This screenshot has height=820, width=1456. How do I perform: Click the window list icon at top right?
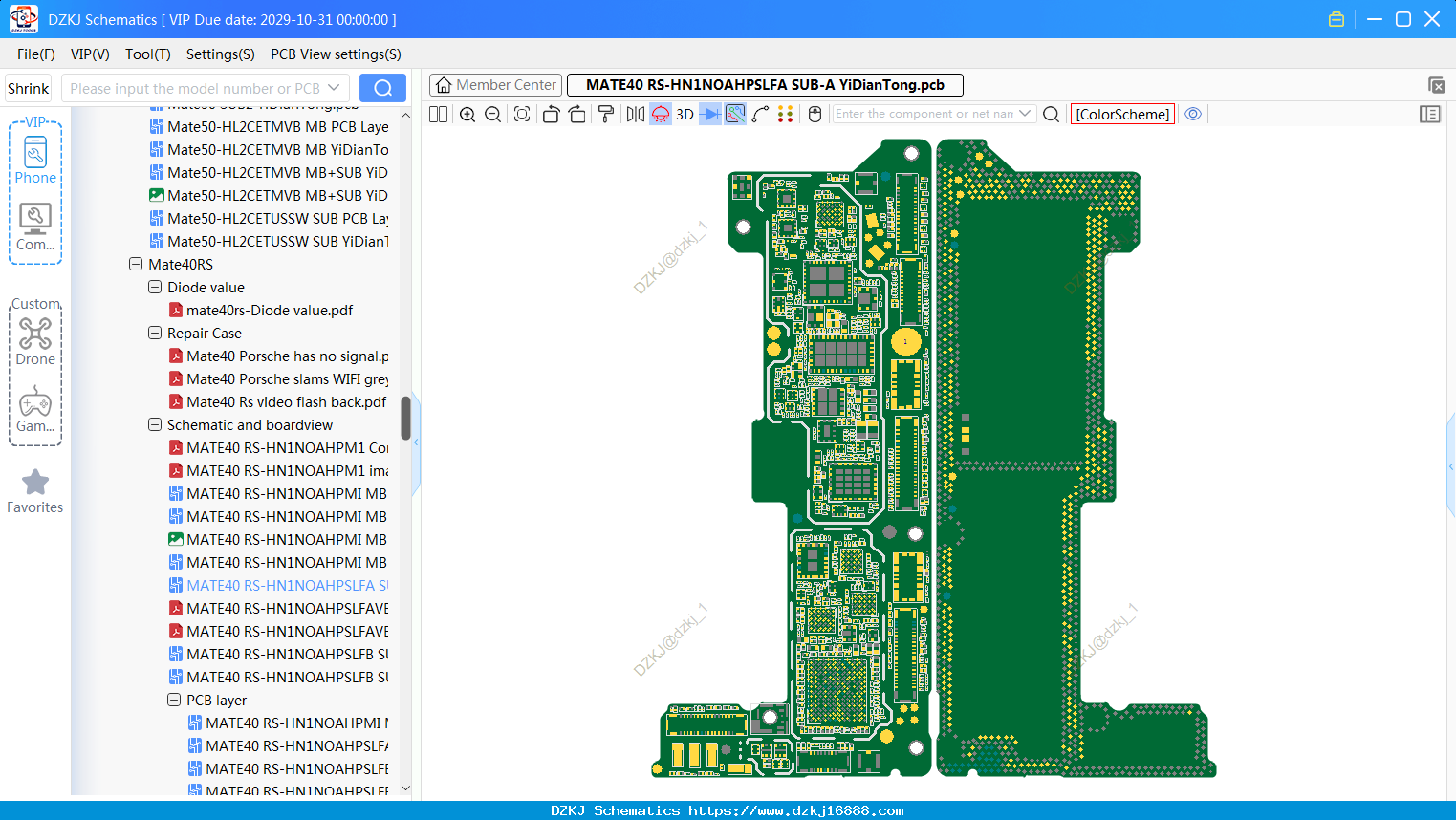click(1436, 85)
